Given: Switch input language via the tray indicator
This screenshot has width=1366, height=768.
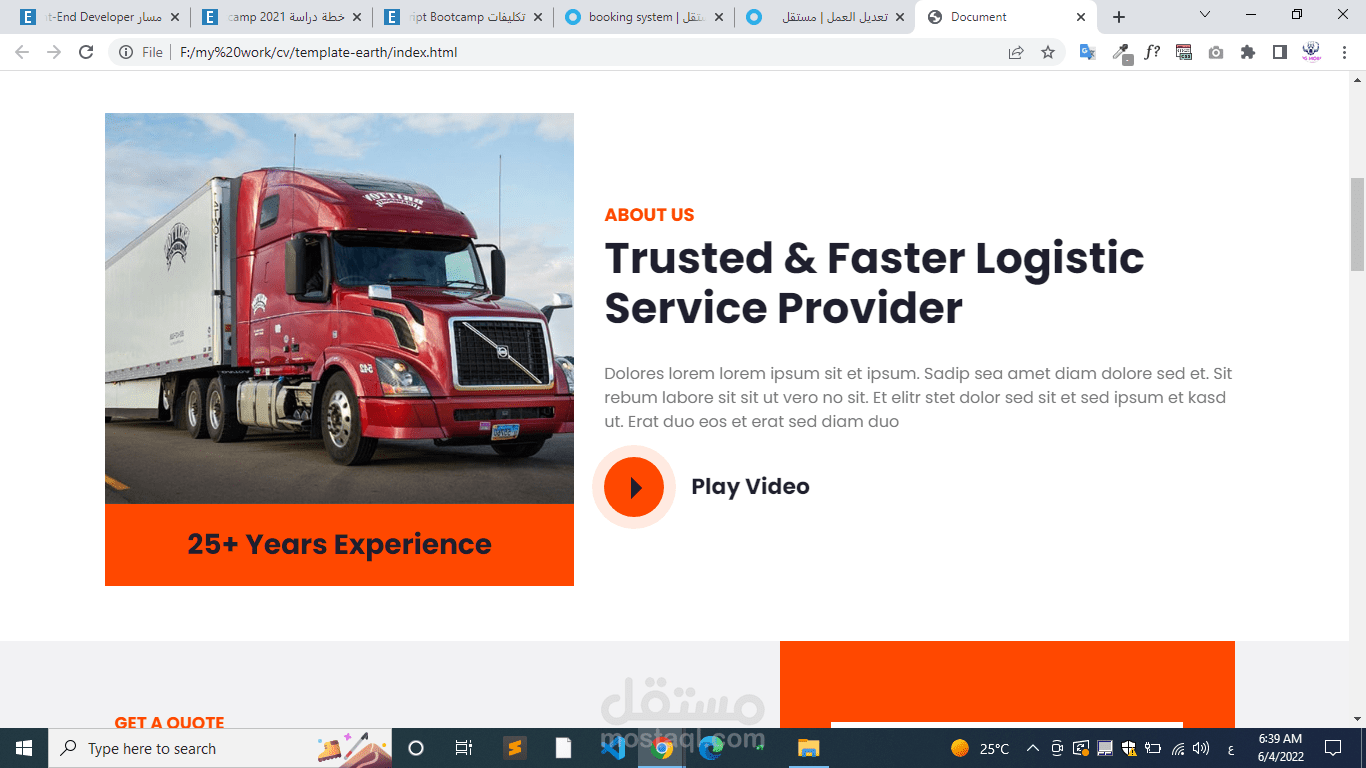Looking at the screenshot, I should point(1231,747).
